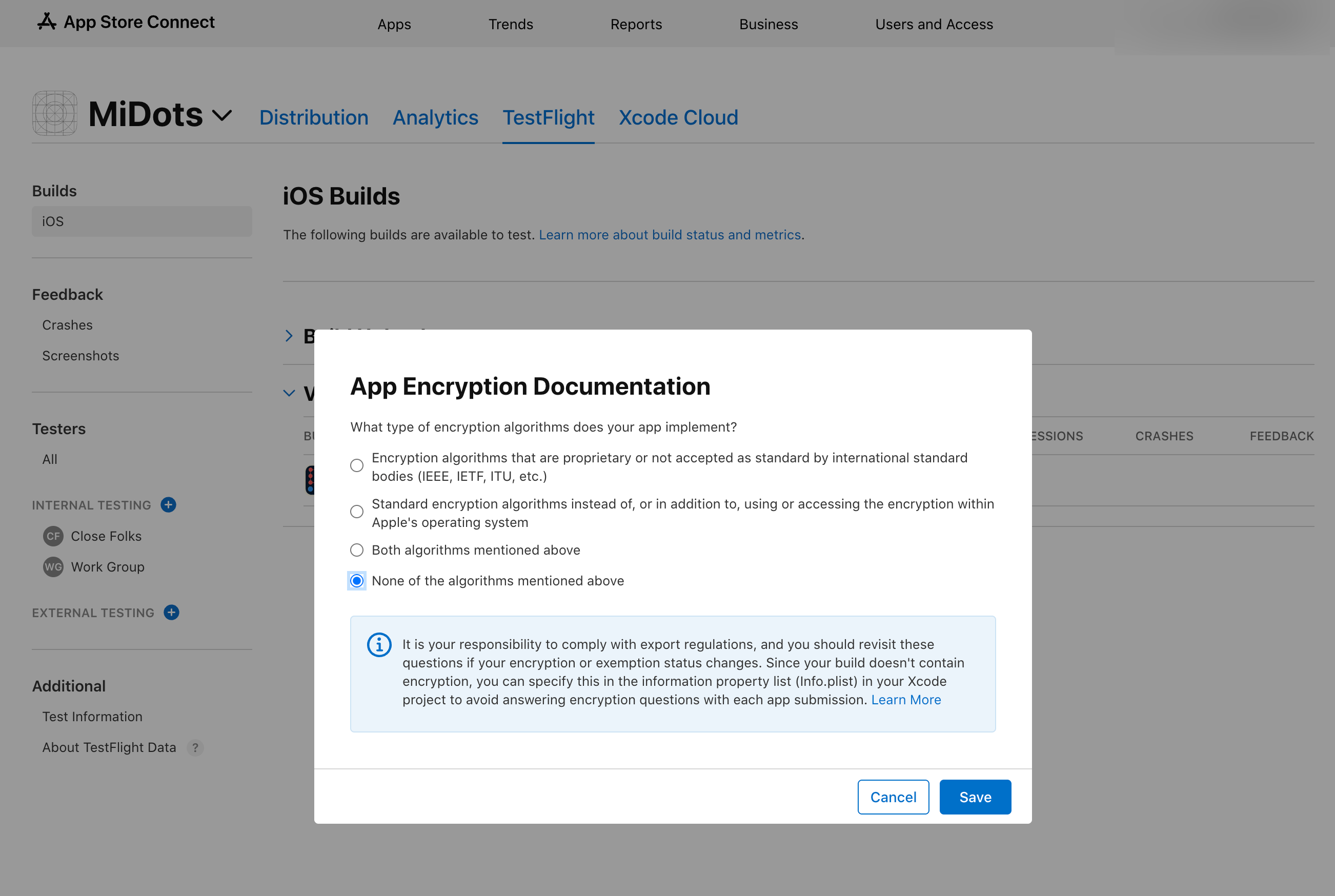
Task: Click the build thumbnail behind the dialog
Action: pyautogui.click(x=309, y=479)
